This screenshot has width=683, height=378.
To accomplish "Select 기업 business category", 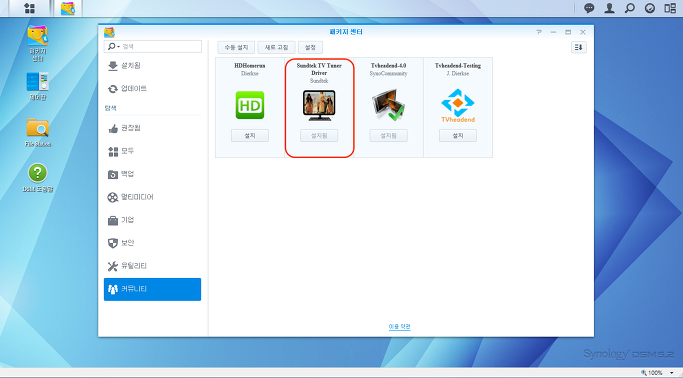I will click(x=152, y=220).
